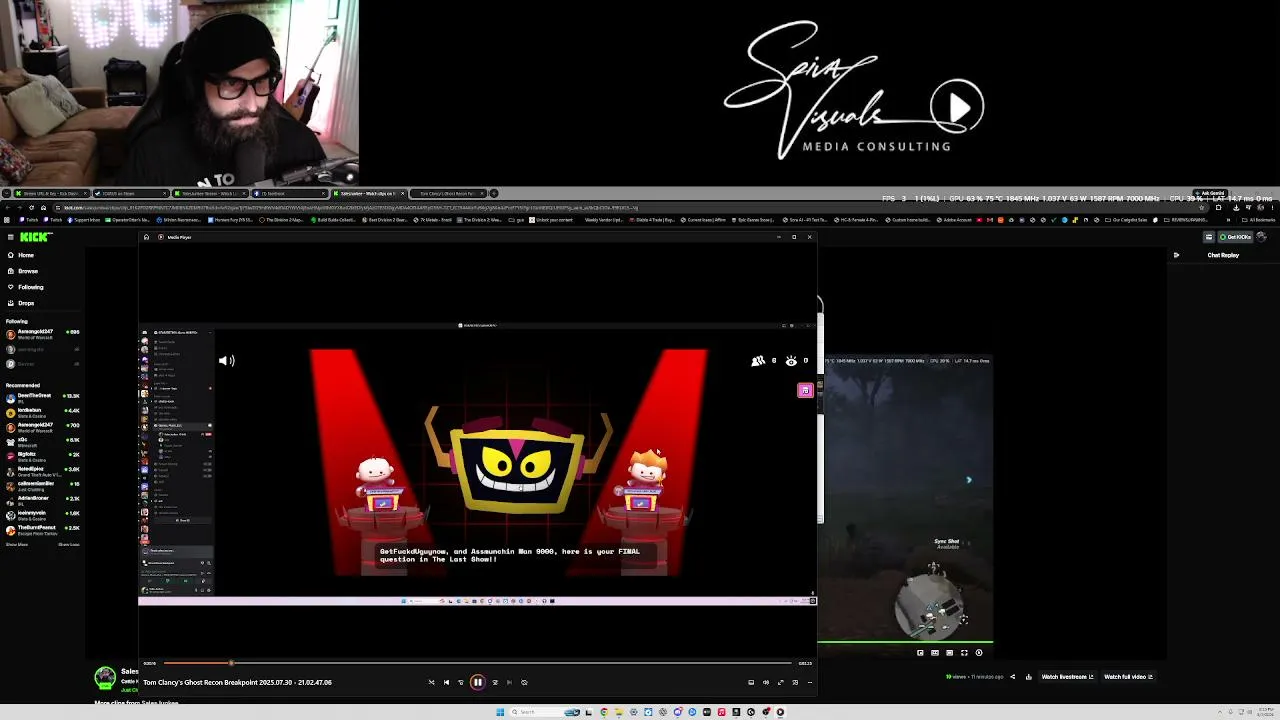Click Watch livestream button
Screen dimensions: 1280x720
point(1067,677)
